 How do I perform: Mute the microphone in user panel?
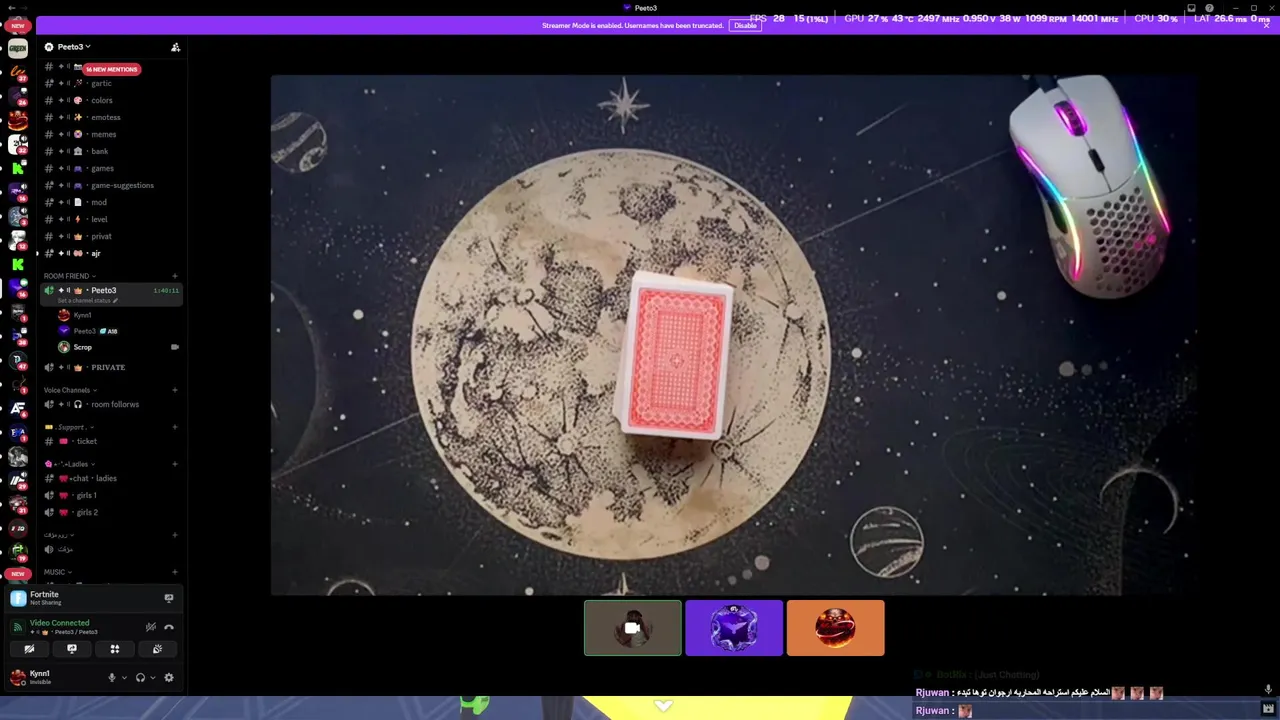112,677
